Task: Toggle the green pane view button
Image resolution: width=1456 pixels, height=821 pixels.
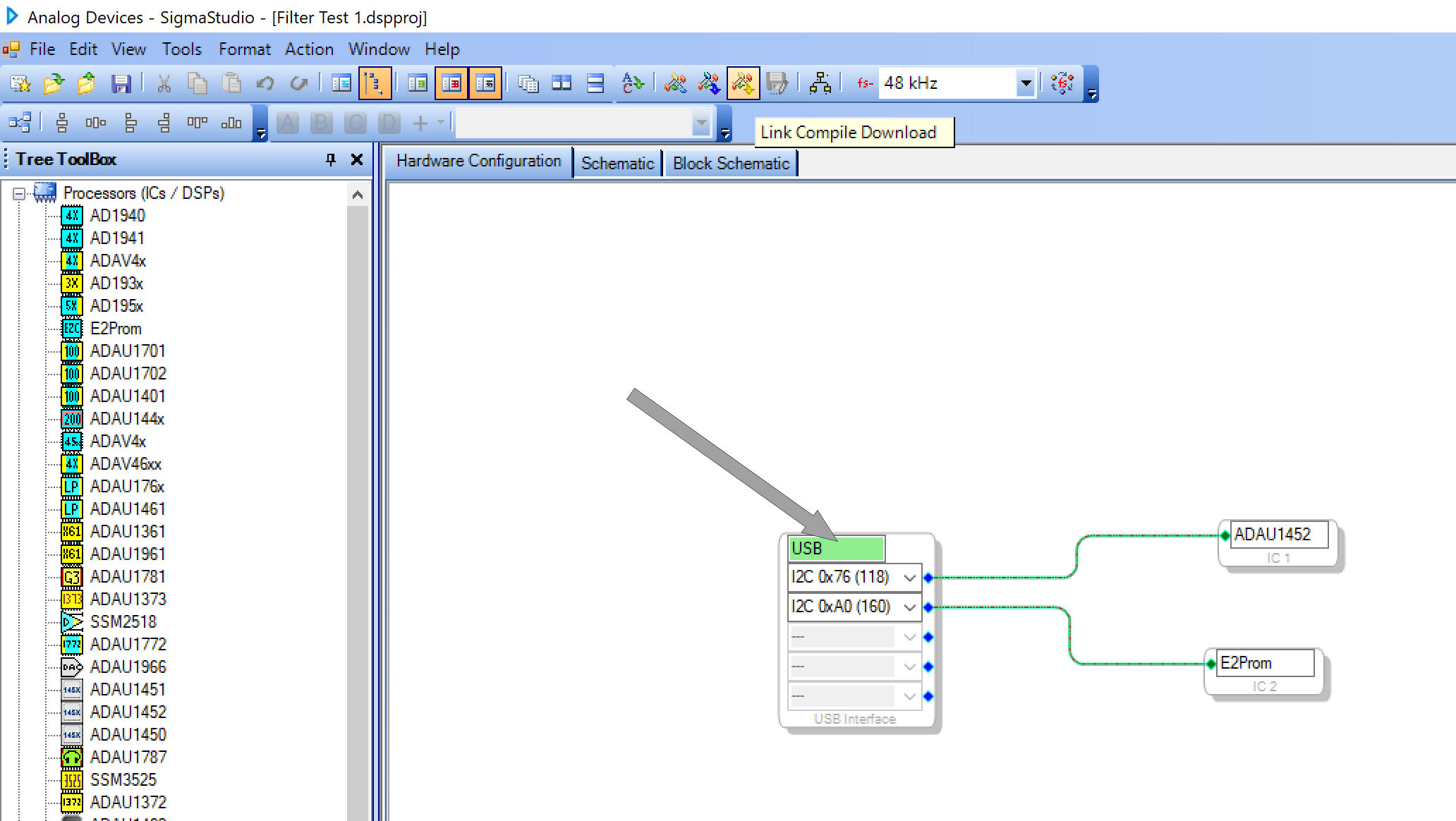Action: [x=418, y=84]
